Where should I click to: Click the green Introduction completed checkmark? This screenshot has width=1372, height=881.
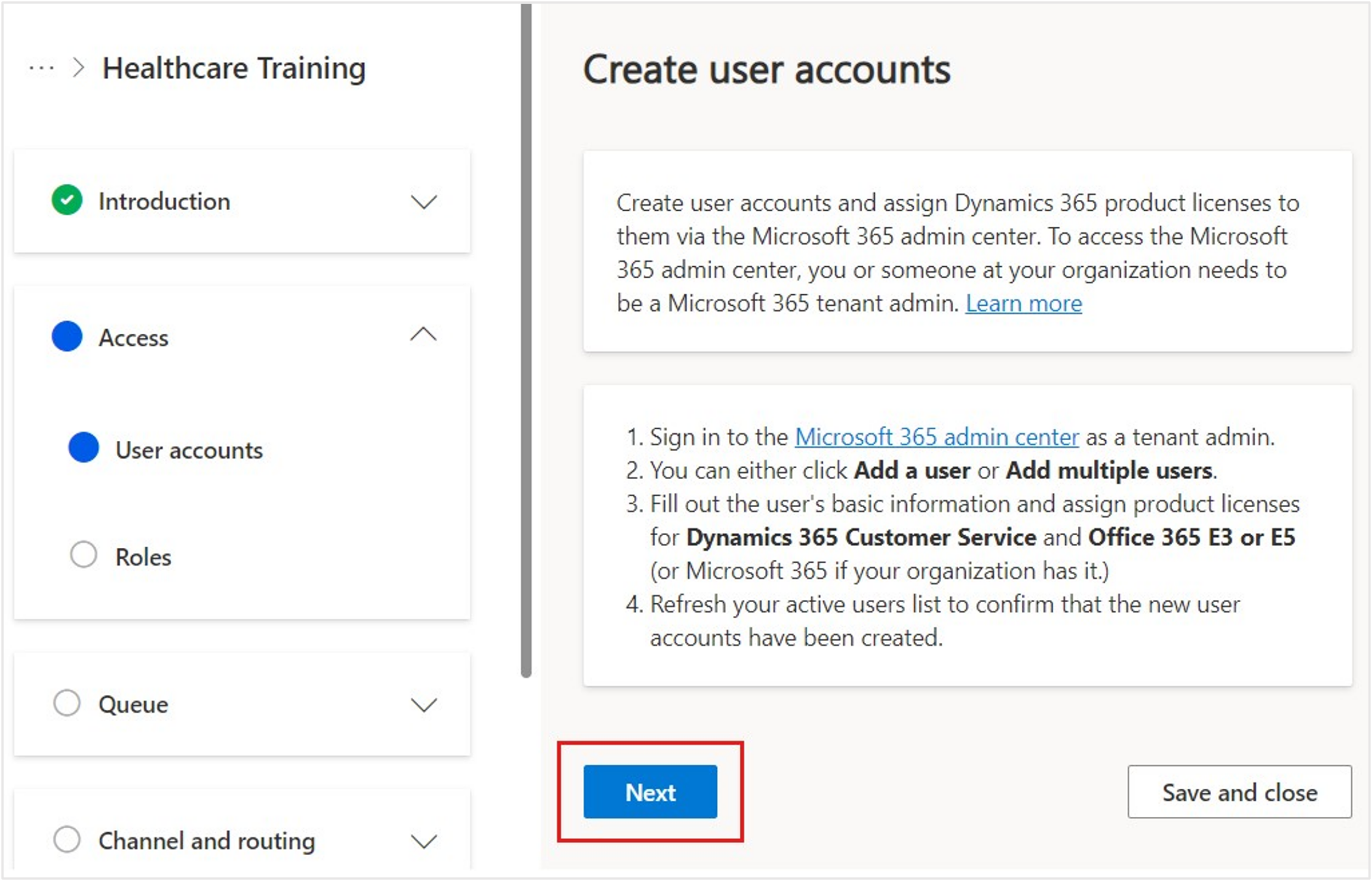(67, 200)
